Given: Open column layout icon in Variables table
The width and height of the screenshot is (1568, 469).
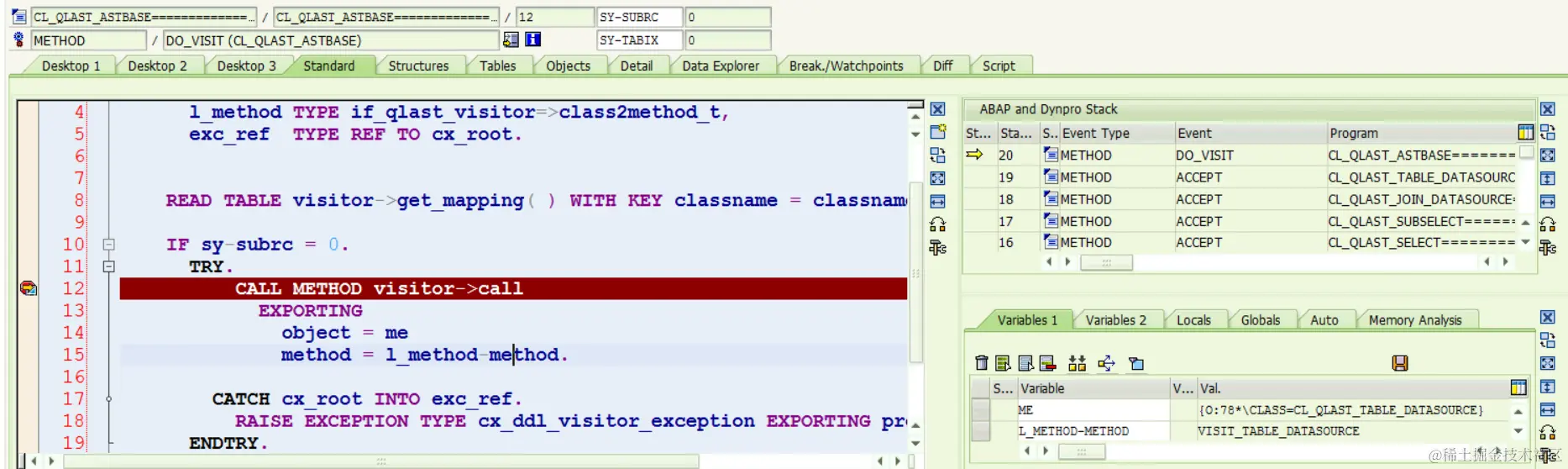Looking at the screenshot, I should (1518, 387).
